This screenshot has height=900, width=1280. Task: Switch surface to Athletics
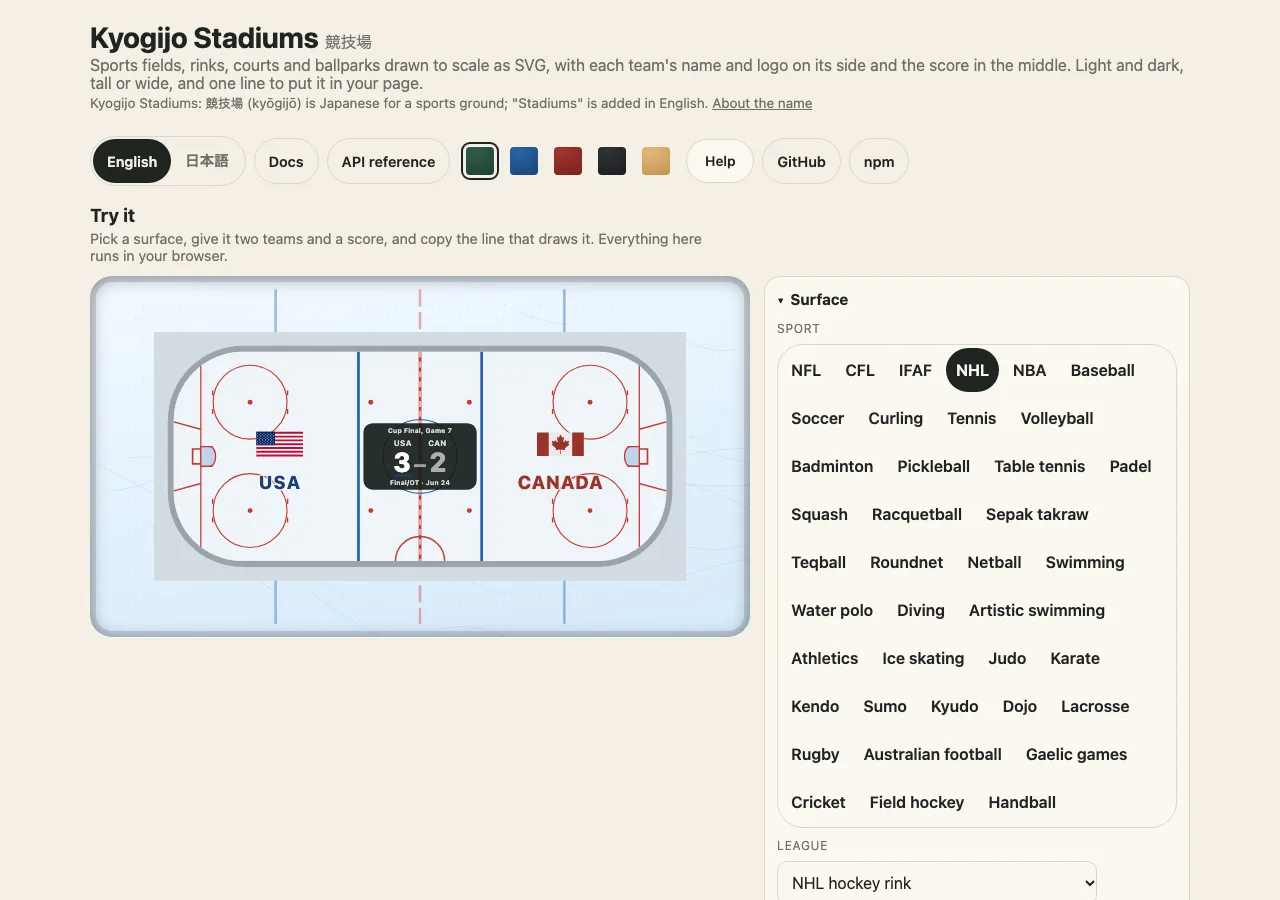pyautogui.click(x=825, y=658)
